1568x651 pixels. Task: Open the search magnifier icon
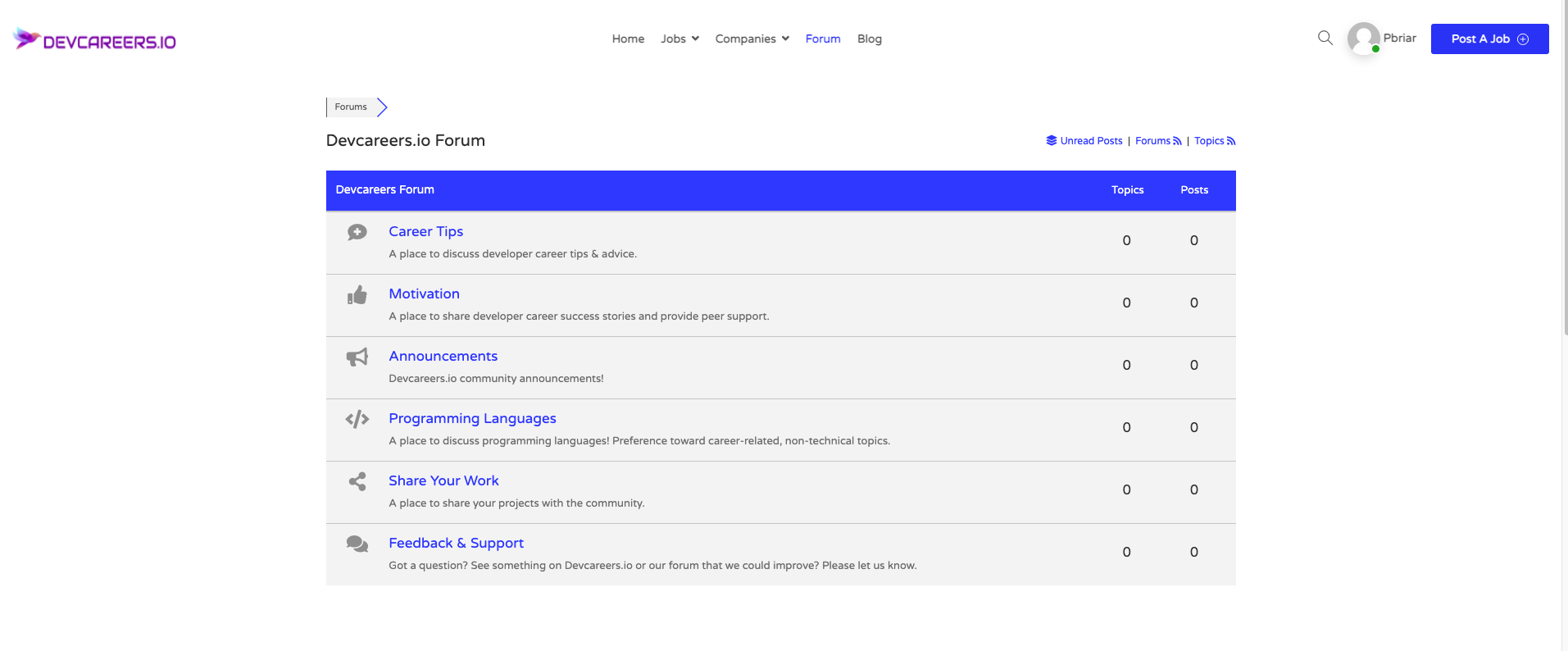pos(1325,38)
